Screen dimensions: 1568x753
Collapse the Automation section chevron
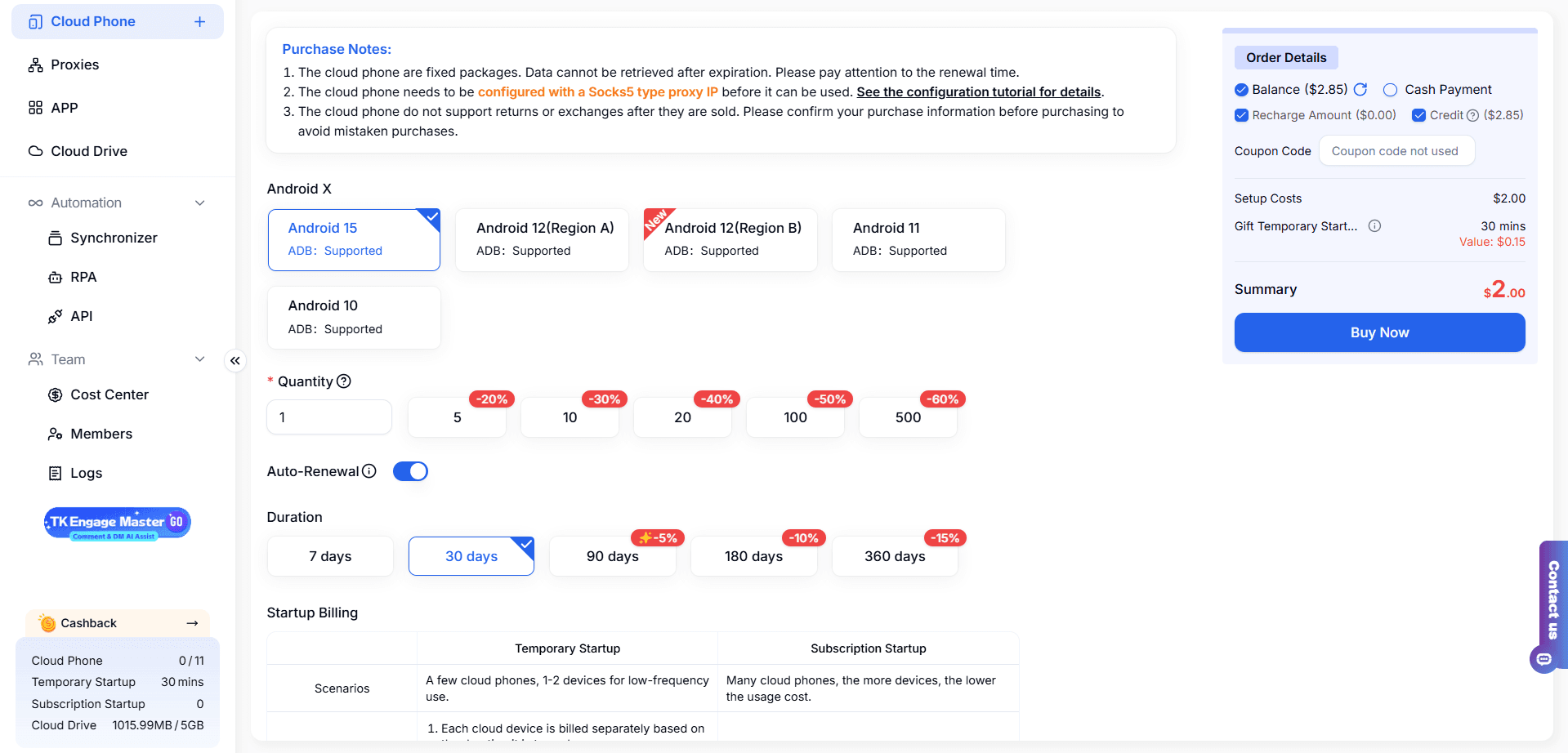pos(199,203)
